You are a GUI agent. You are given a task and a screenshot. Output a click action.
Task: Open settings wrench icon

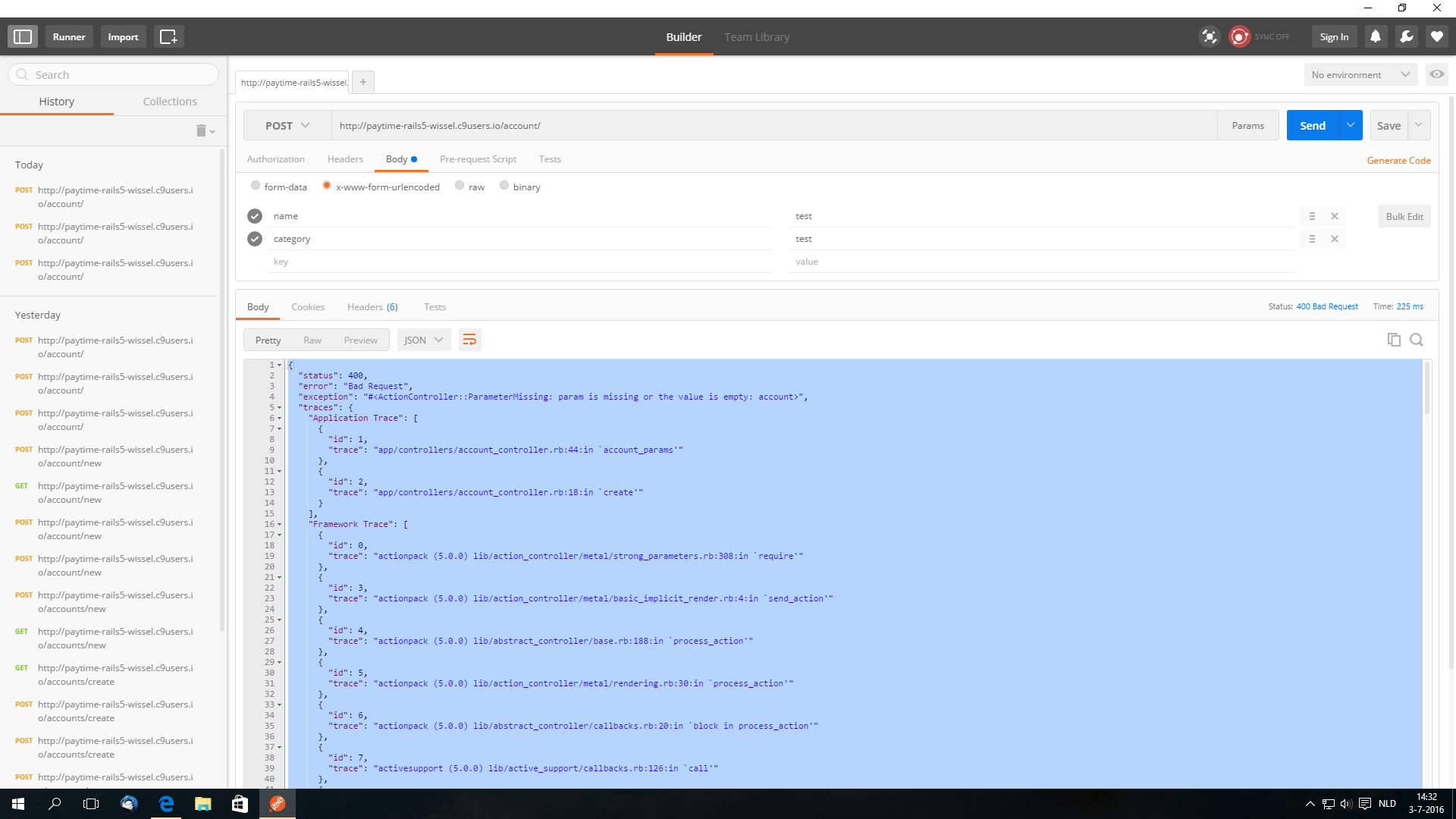coord(1406,36)
